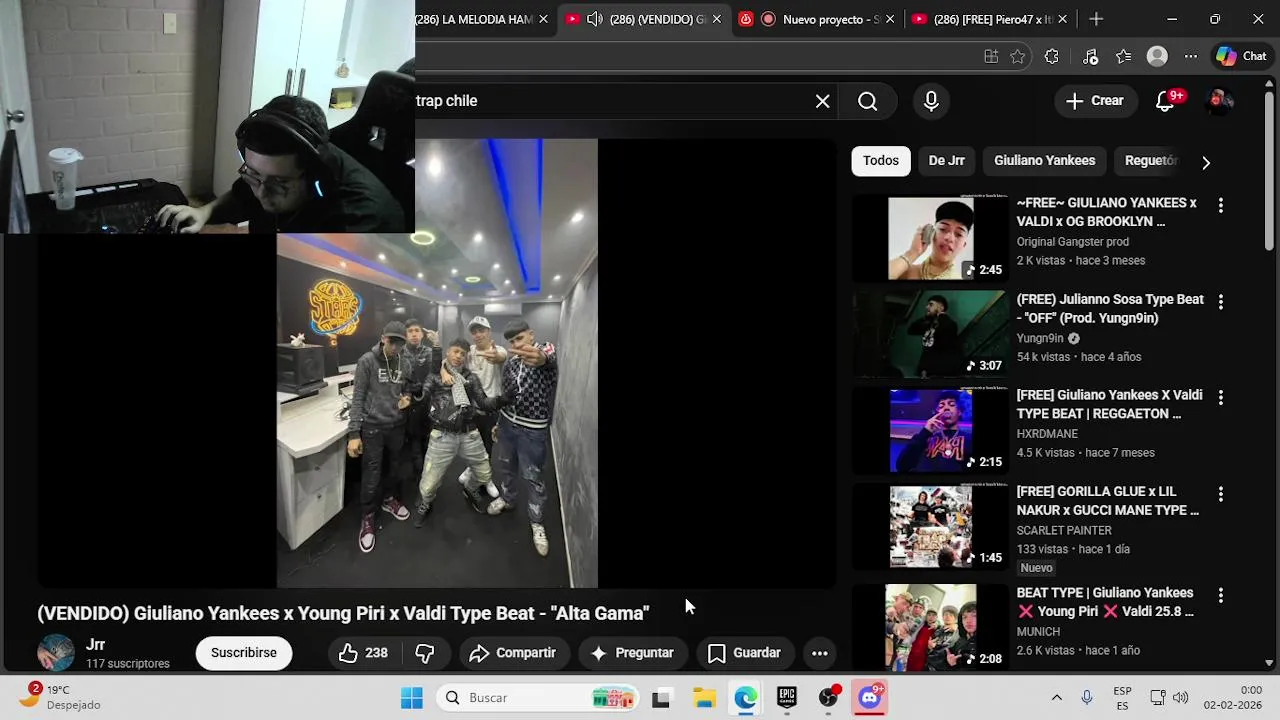Image resolution: width=1280 pixels, height=720 pixels.
Task: Open the YouTube account avatar menu
Action: (1220, 101)
